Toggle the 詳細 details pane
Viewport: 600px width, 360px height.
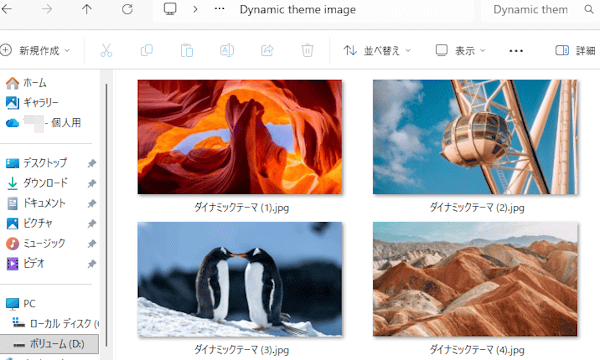(575, 50)
